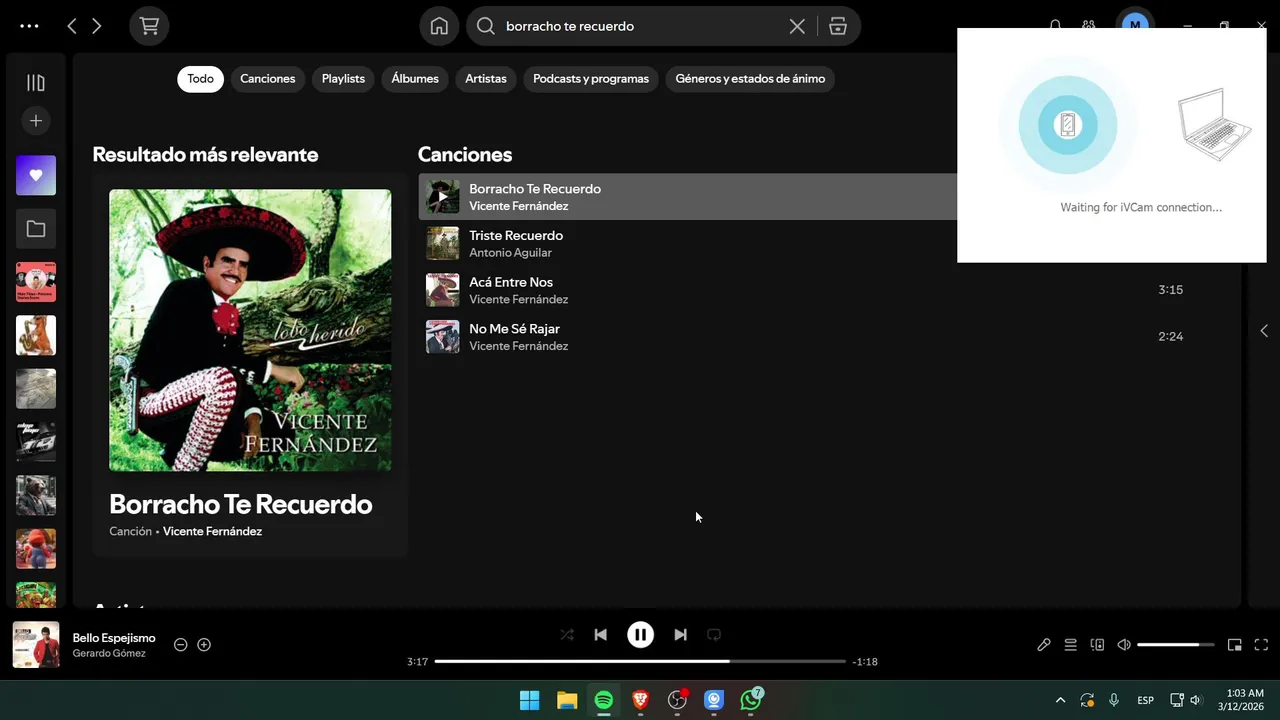Open the Browse icon in search bar

pyautogui.click(x=838, y=27)
